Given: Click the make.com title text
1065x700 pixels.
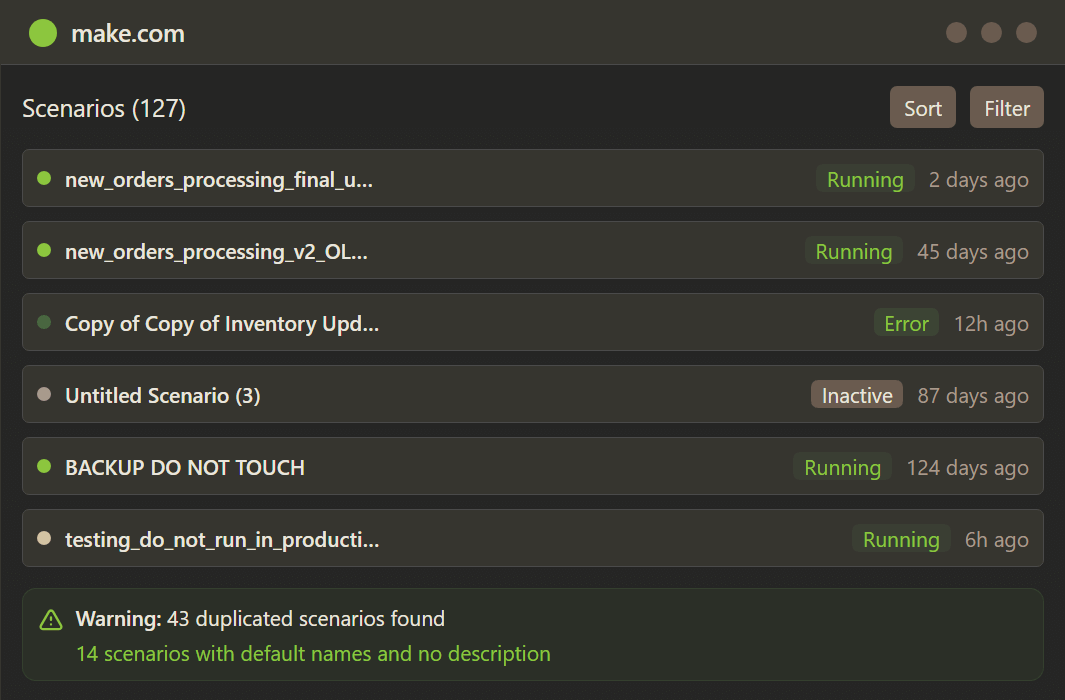Looking at the screenshot, I should 128,34.
